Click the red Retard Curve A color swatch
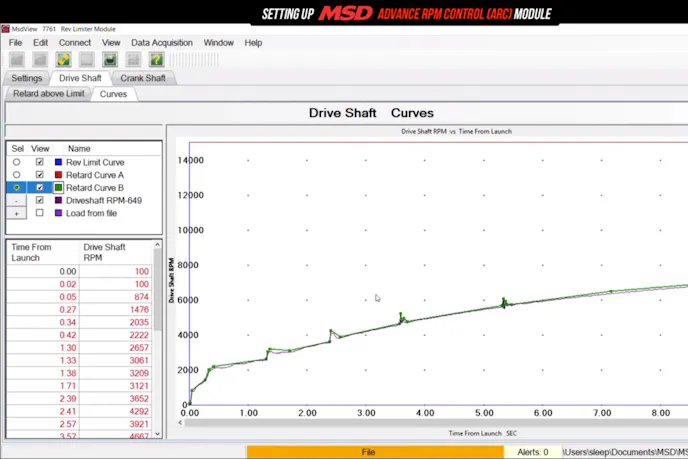Screen dimensions: 688x459 coord(59,175)
